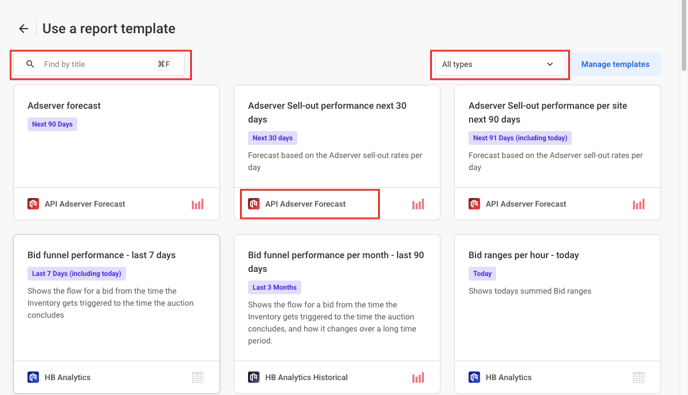
Task: Click HB Analytics logo on Bid funnel 7 days card
Action: click(33, 377)
